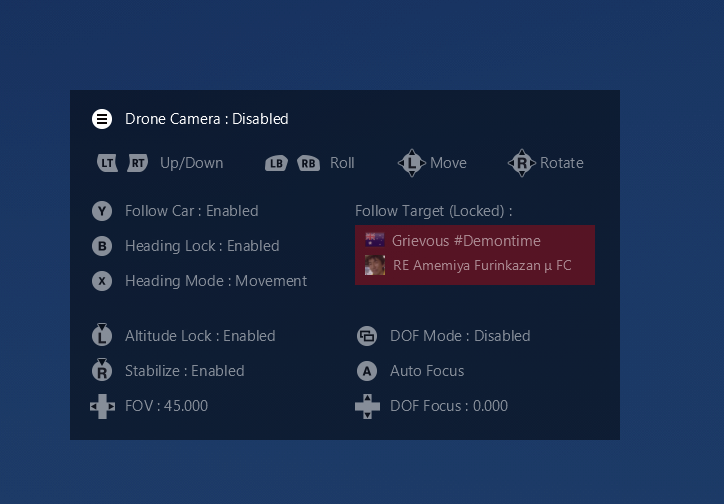
Task: Select Grievous #Demontime as follow target
Action: (466, 241)
